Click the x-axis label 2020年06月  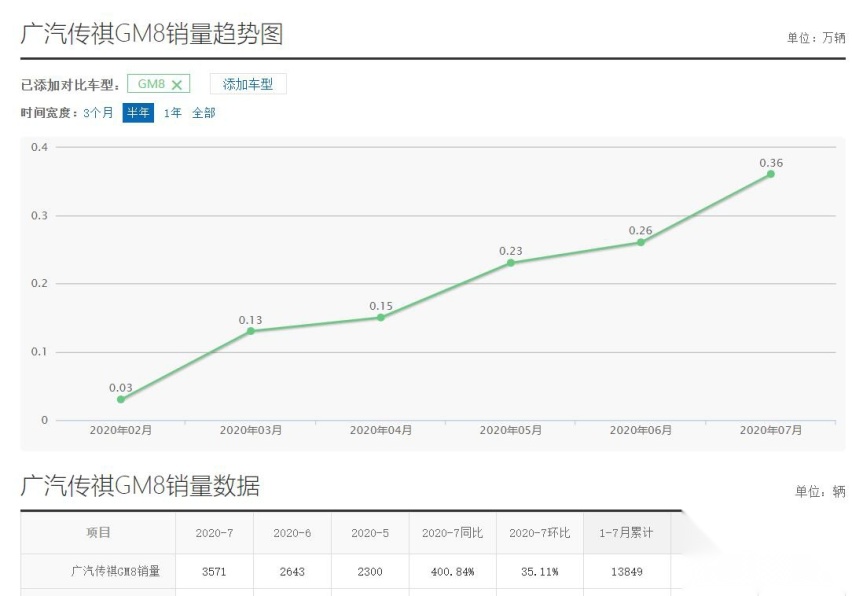tap(641, 430)
